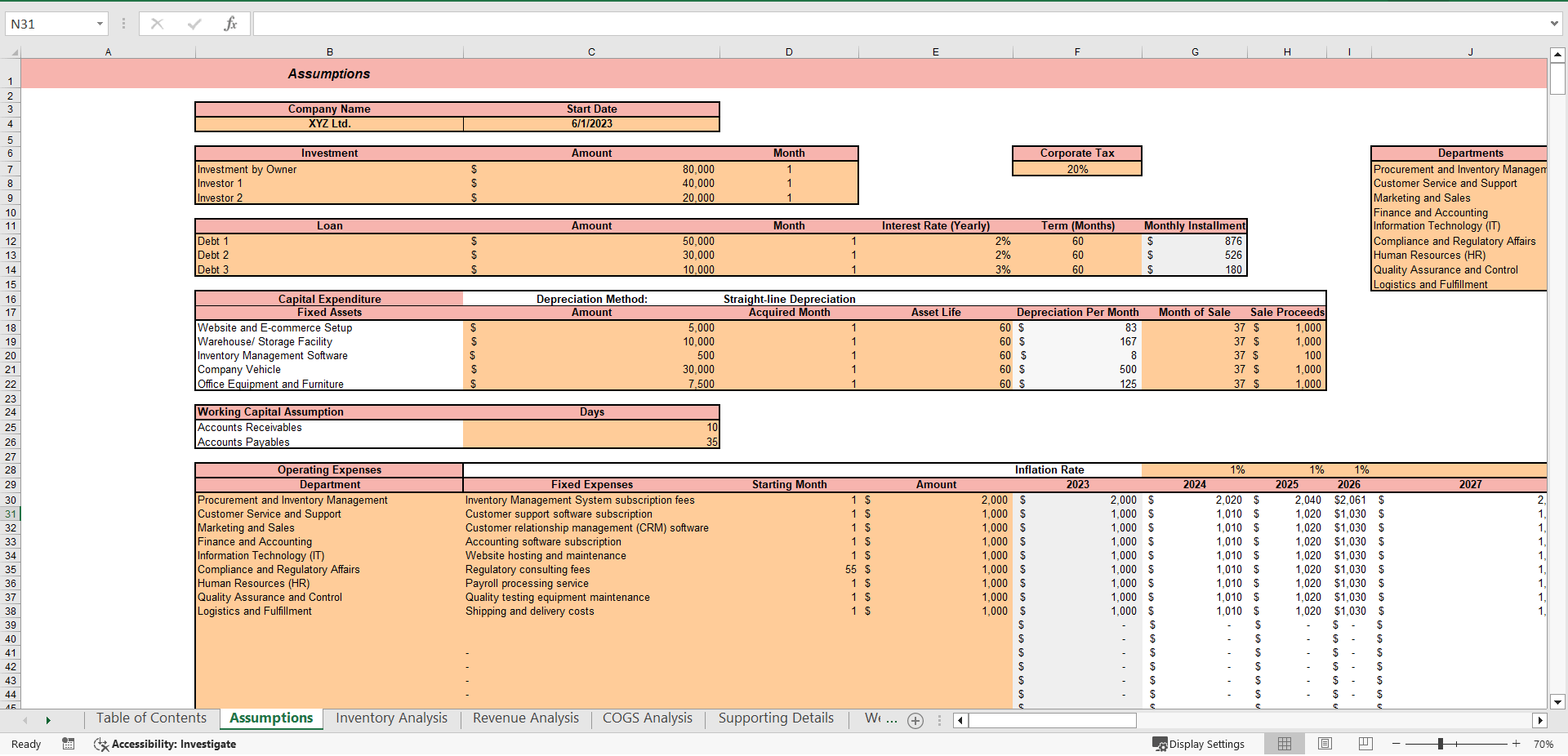Image resolution: width=1568 pixels, height=756 pixels.
Task: Open Page Layout view from the status bar
Action: pos(1325,744)
